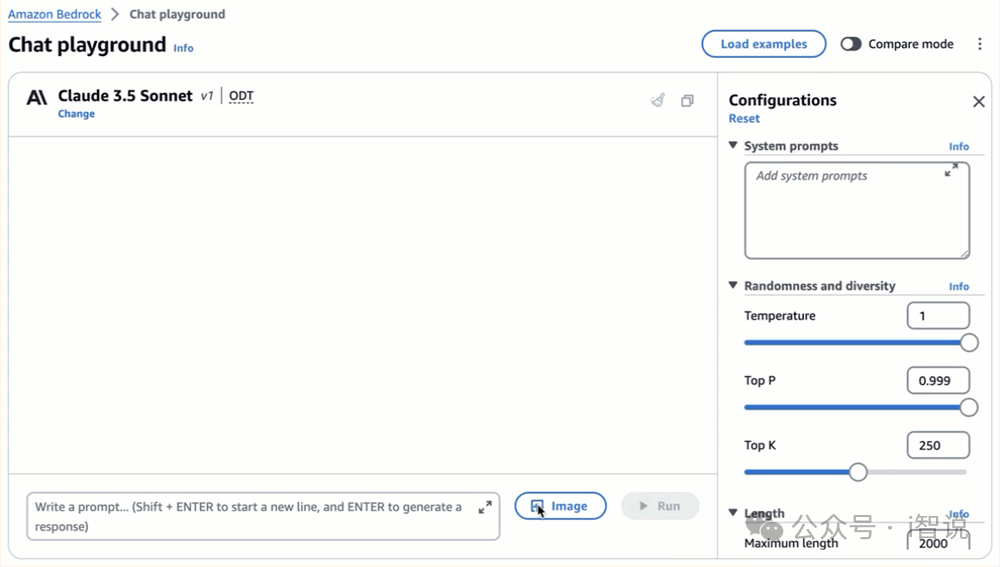Click the Image upload button
The width and height of the screenshot is (1000, 567).
tap(560, 506)
